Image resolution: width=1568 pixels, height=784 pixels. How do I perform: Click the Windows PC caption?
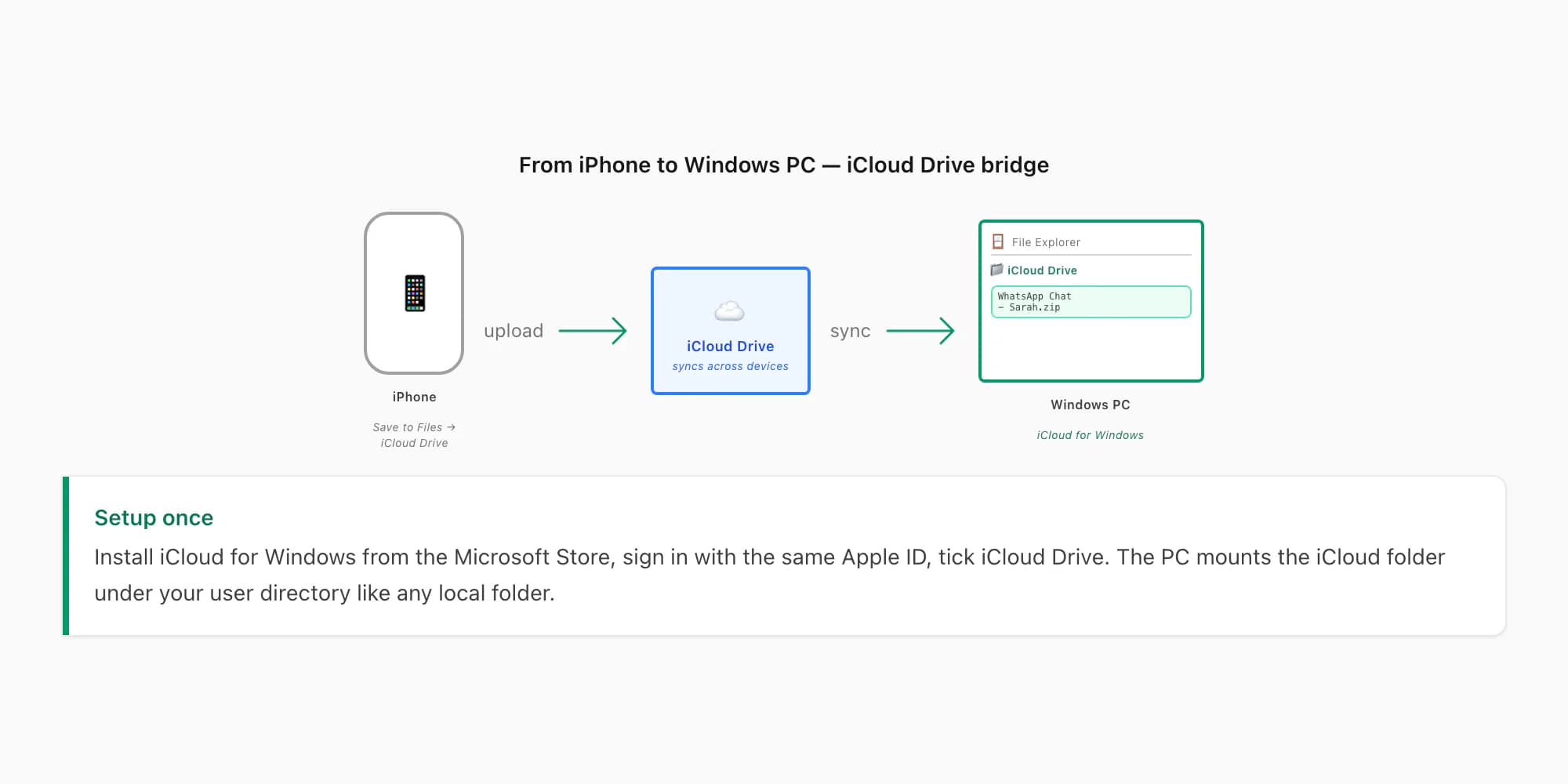click(1091, 405)
